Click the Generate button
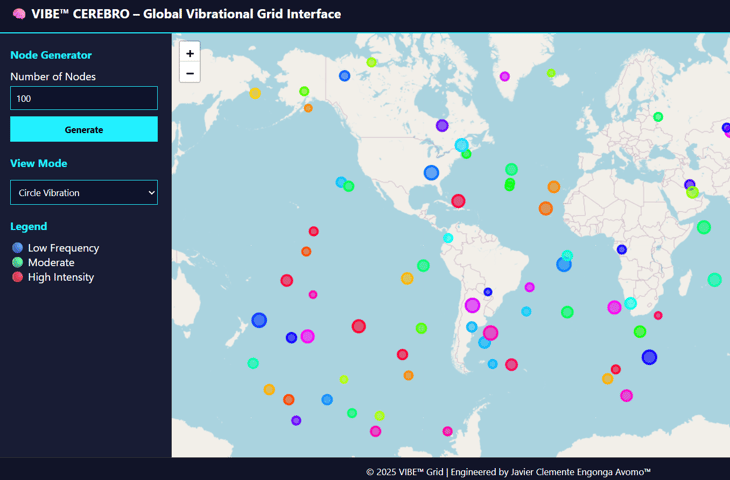 coord(84,129)
